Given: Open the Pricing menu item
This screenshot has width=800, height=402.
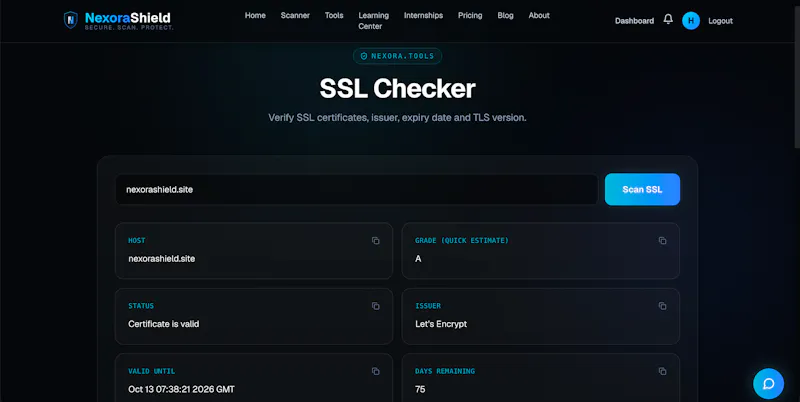Looking at the screenshot, I should click(470, 15).
